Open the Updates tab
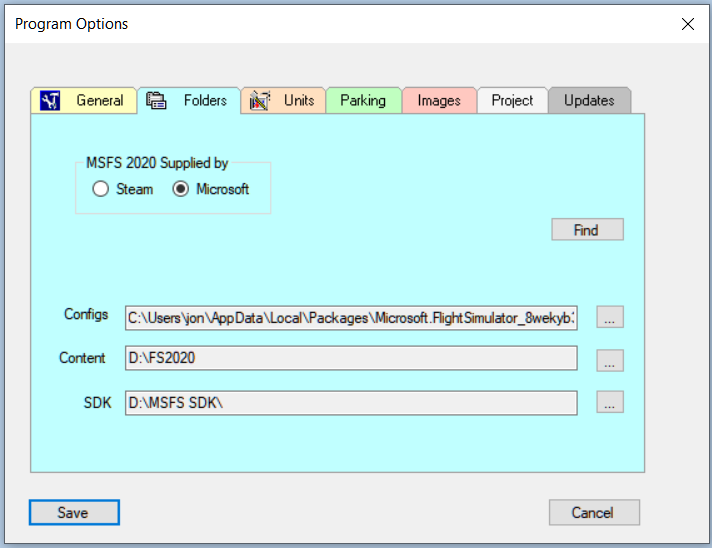712x548 pixels. 589,100
